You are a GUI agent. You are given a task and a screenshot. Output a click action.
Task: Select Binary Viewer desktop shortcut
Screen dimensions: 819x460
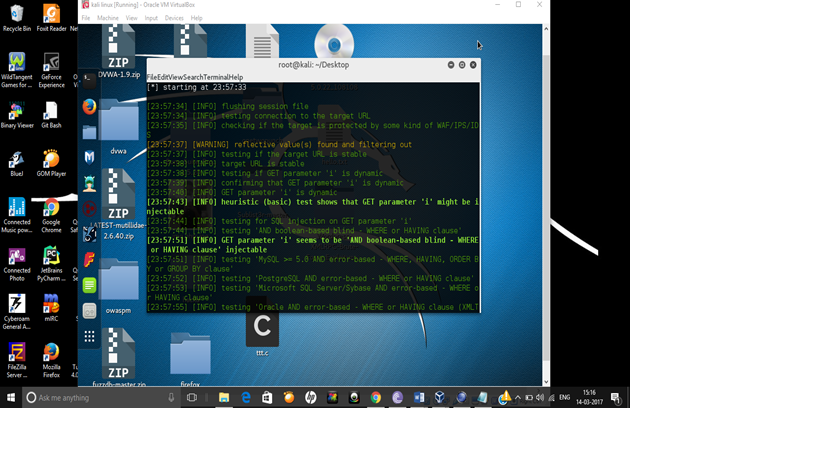pos(17,115)
